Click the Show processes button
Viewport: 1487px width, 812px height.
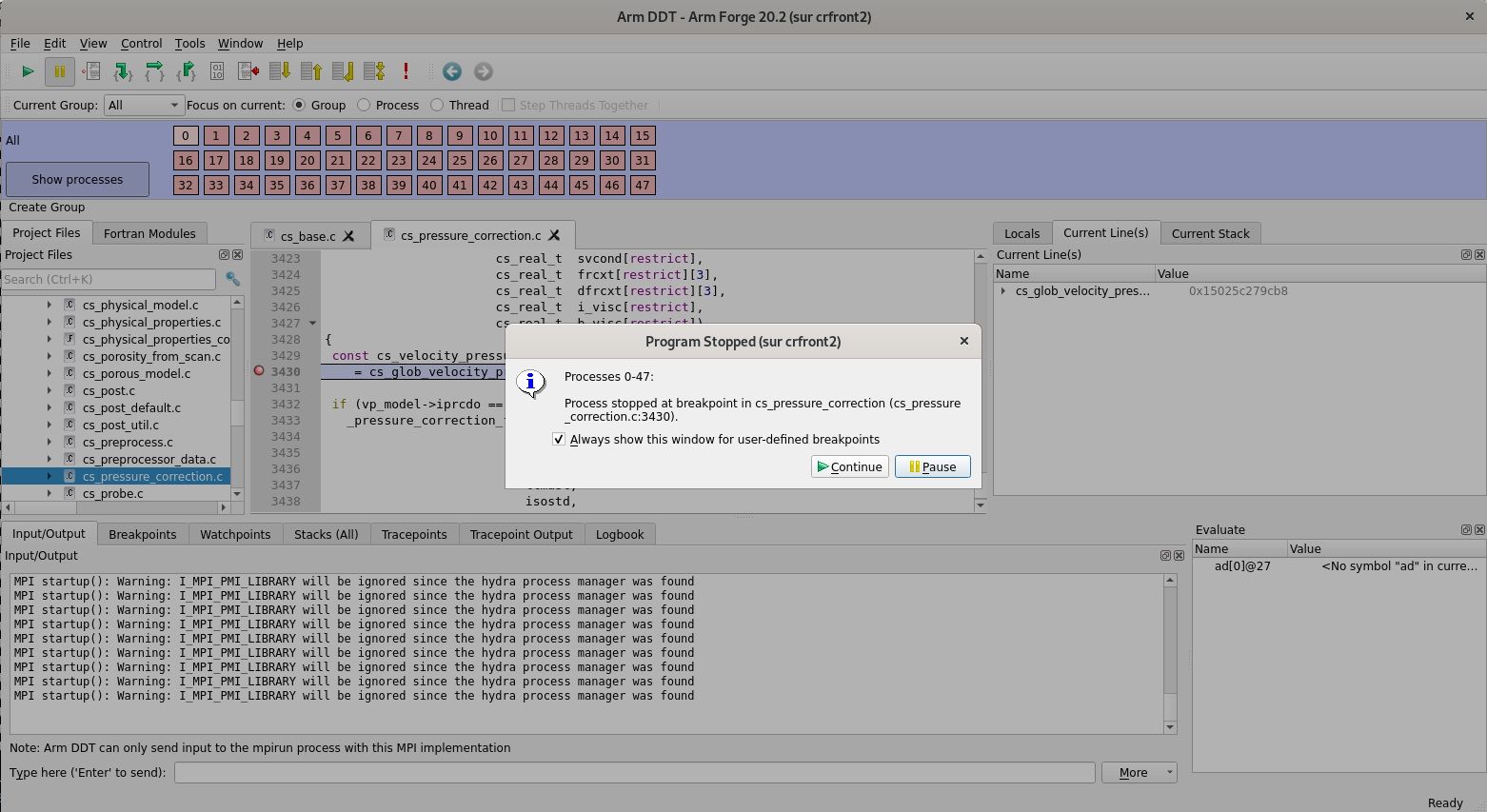[x=77, y=179]
